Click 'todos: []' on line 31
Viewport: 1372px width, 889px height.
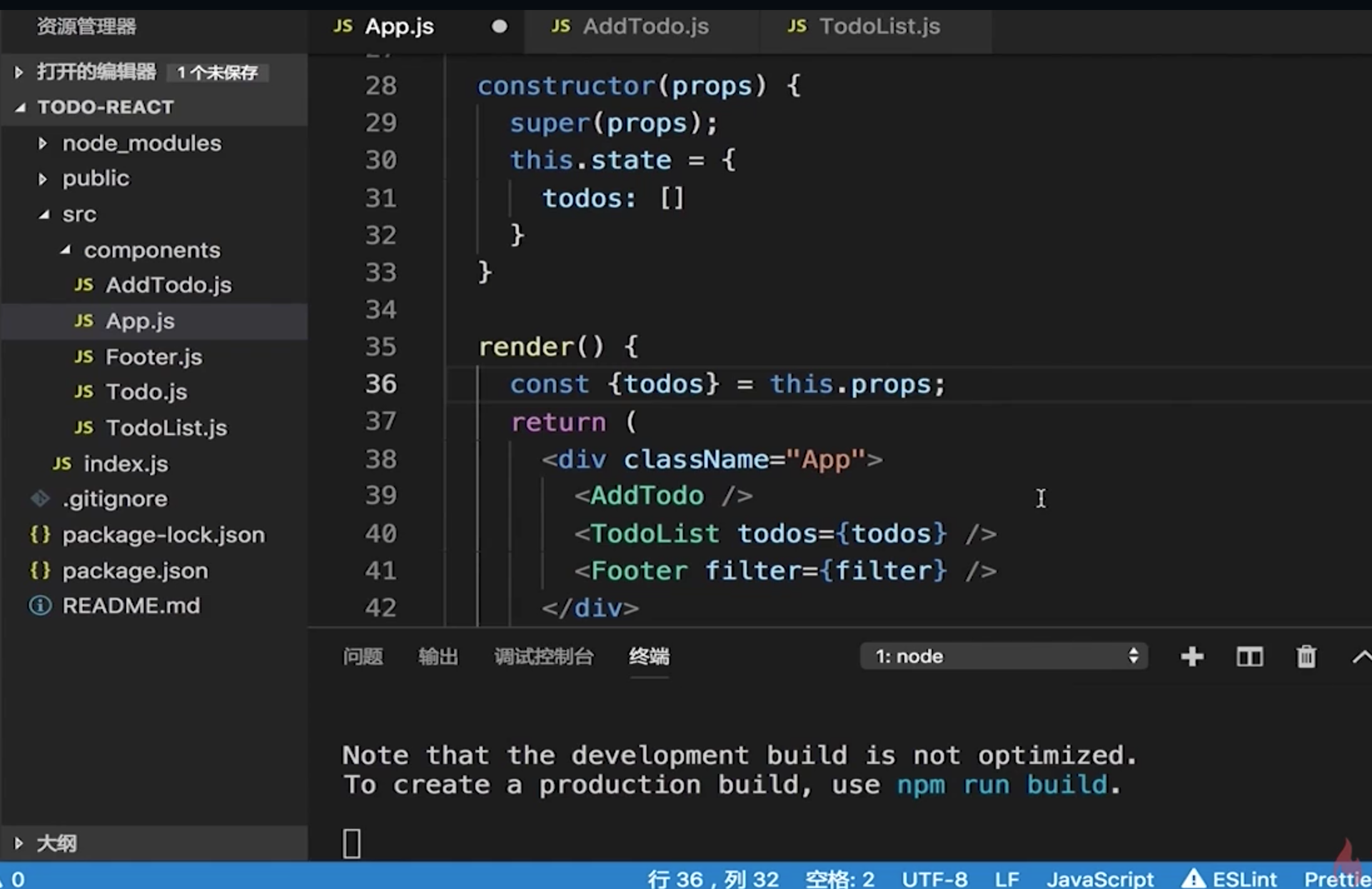[613, 199]
